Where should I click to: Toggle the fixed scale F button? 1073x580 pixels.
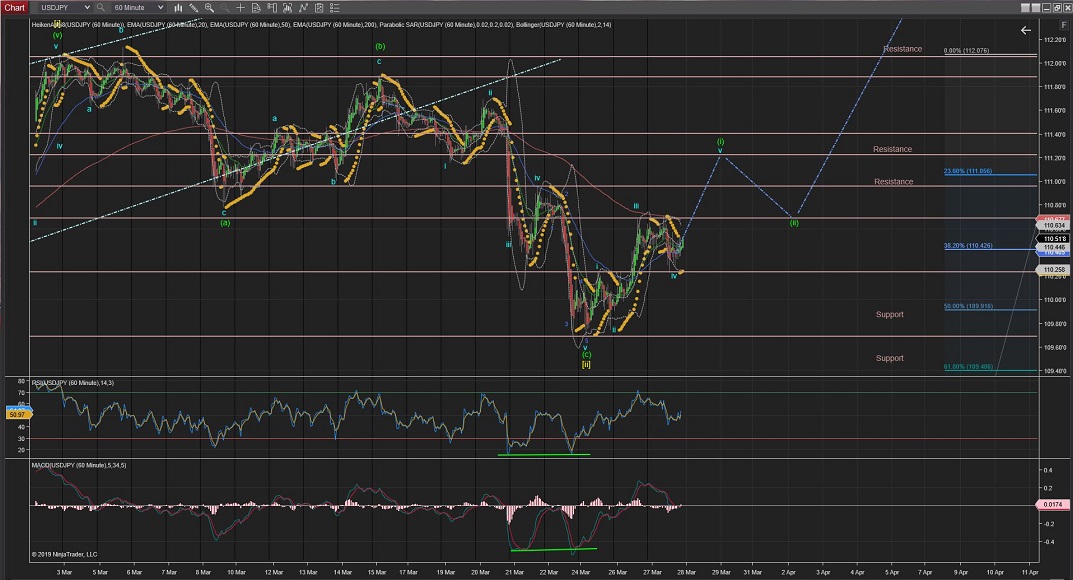[1064, 25]
